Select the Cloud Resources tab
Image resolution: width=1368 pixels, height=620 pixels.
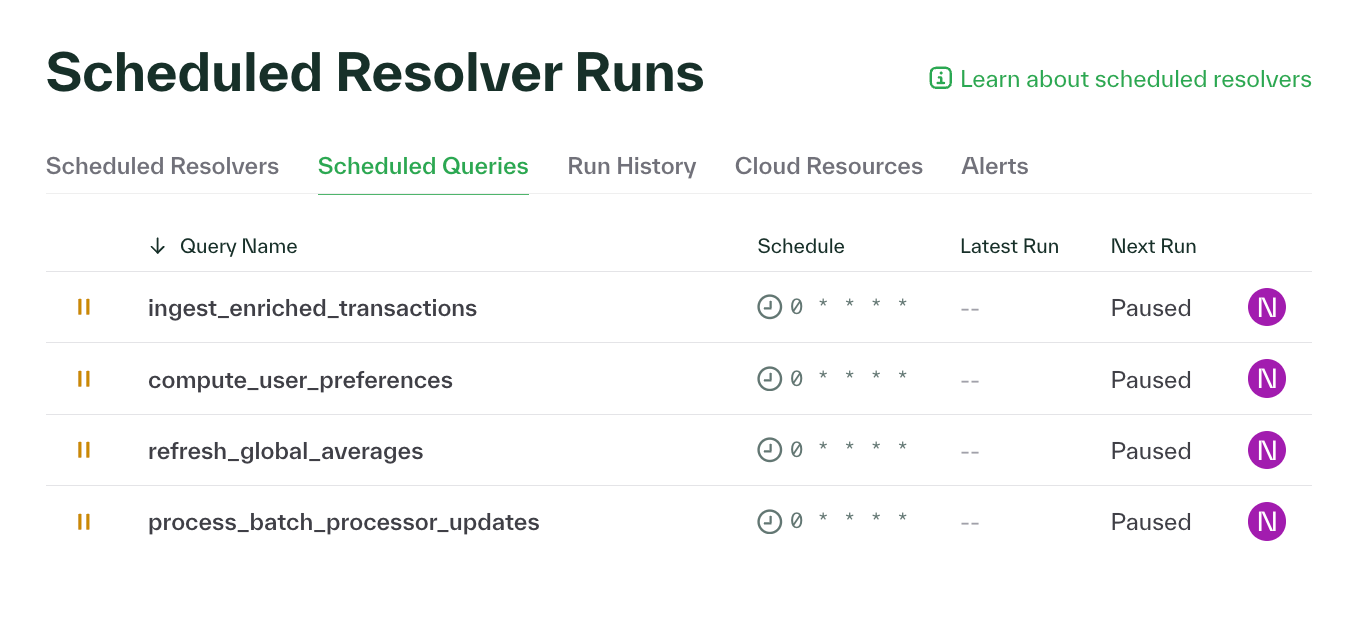(x=828, y=166)
